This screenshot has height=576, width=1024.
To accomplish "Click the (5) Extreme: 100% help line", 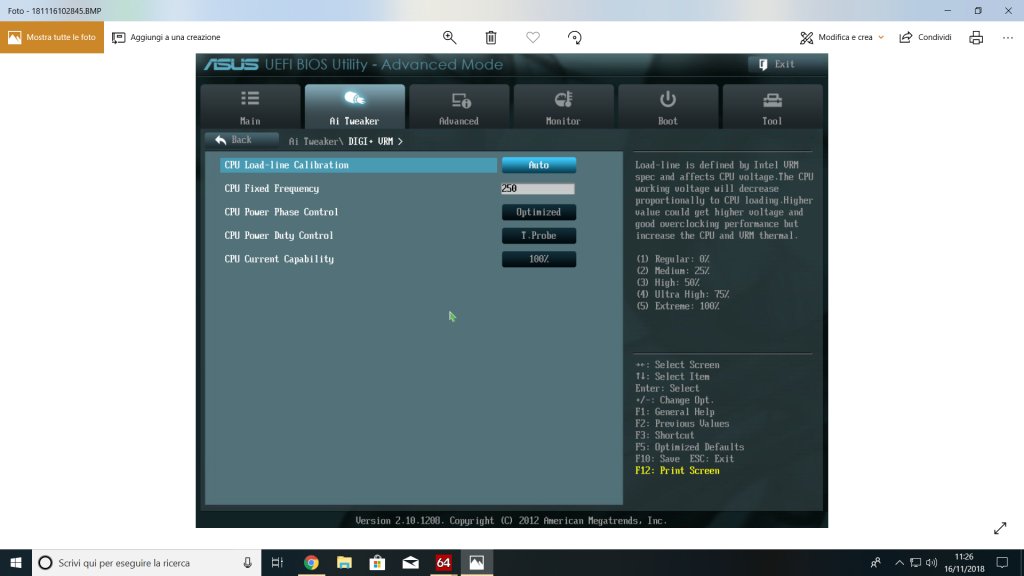I will (678, 306).
